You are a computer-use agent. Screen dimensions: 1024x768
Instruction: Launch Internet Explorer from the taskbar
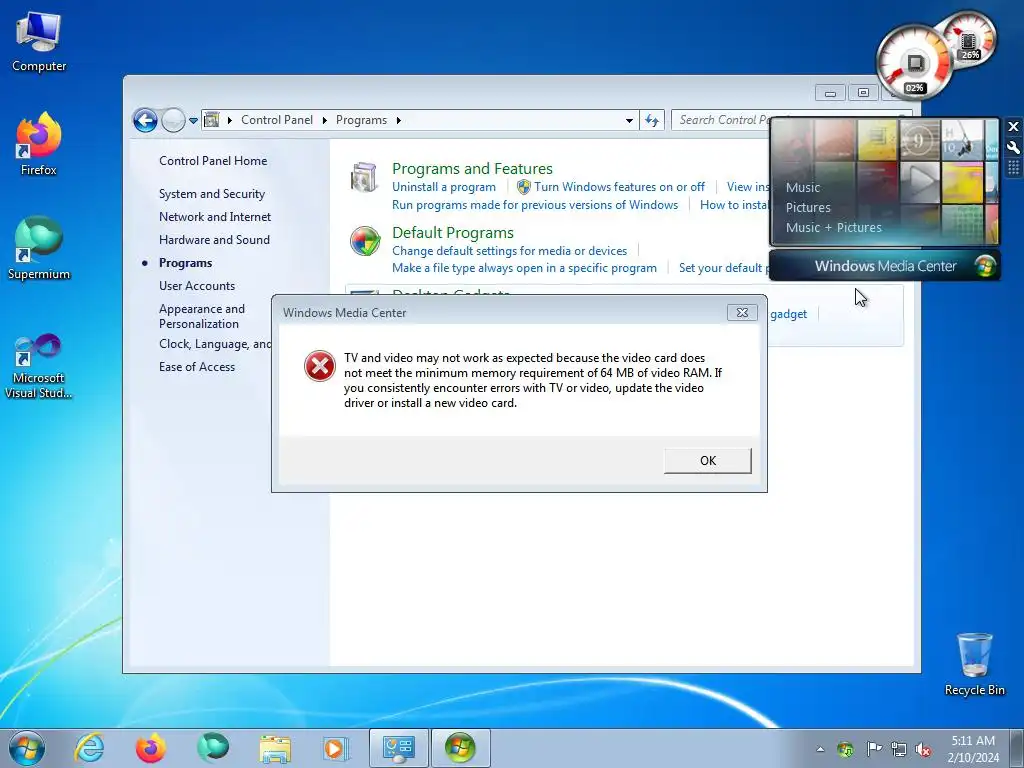pyautogui.click(x=89, y=748)
